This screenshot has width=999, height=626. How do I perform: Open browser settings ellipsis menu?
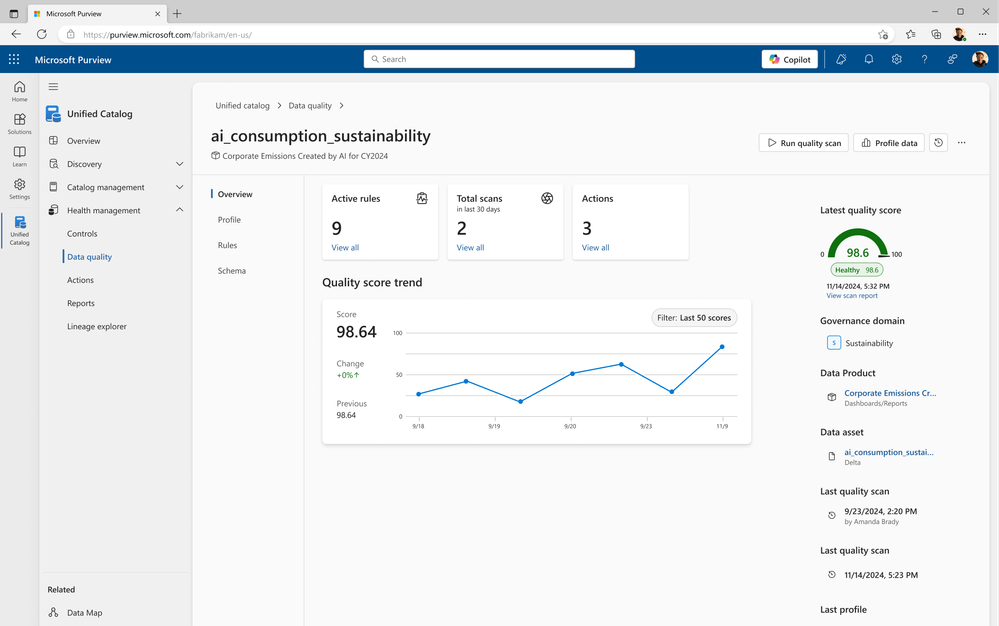click(x=982, y=34)
